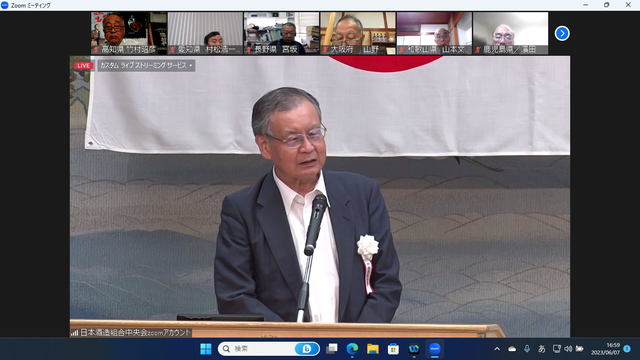Viewport: 640px width, 360px height.
Task: Open Microsoft Store from the taskbar
Action: (x=393, y=349)
